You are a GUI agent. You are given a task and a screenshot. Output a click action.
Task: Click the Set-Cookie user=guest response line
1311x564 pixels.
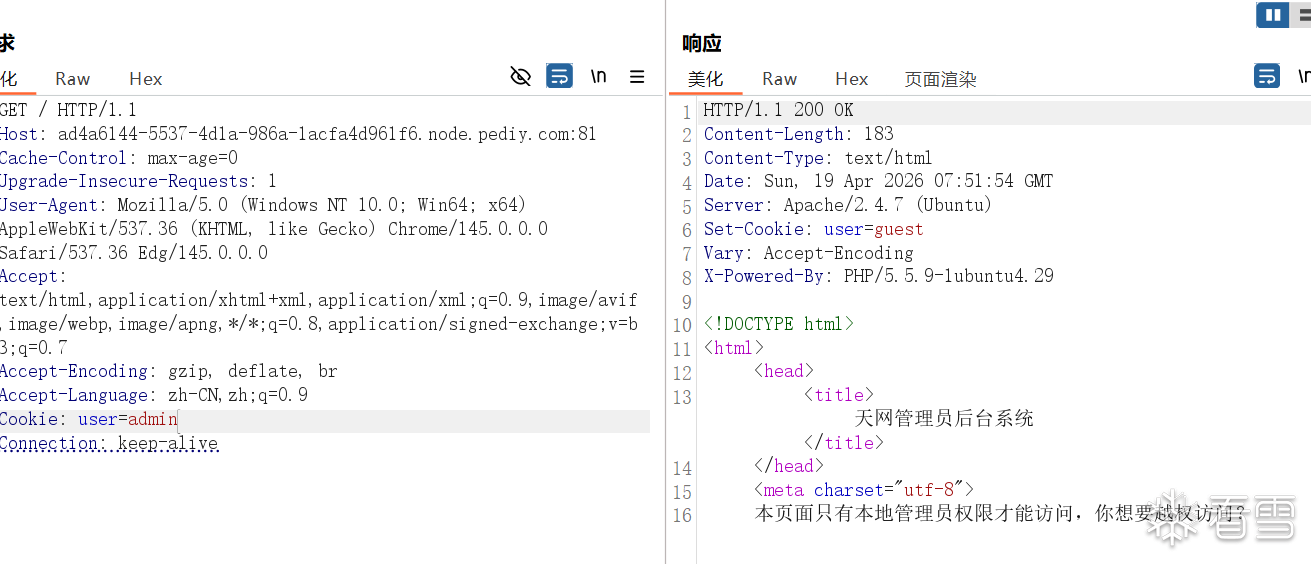point(798,229)
